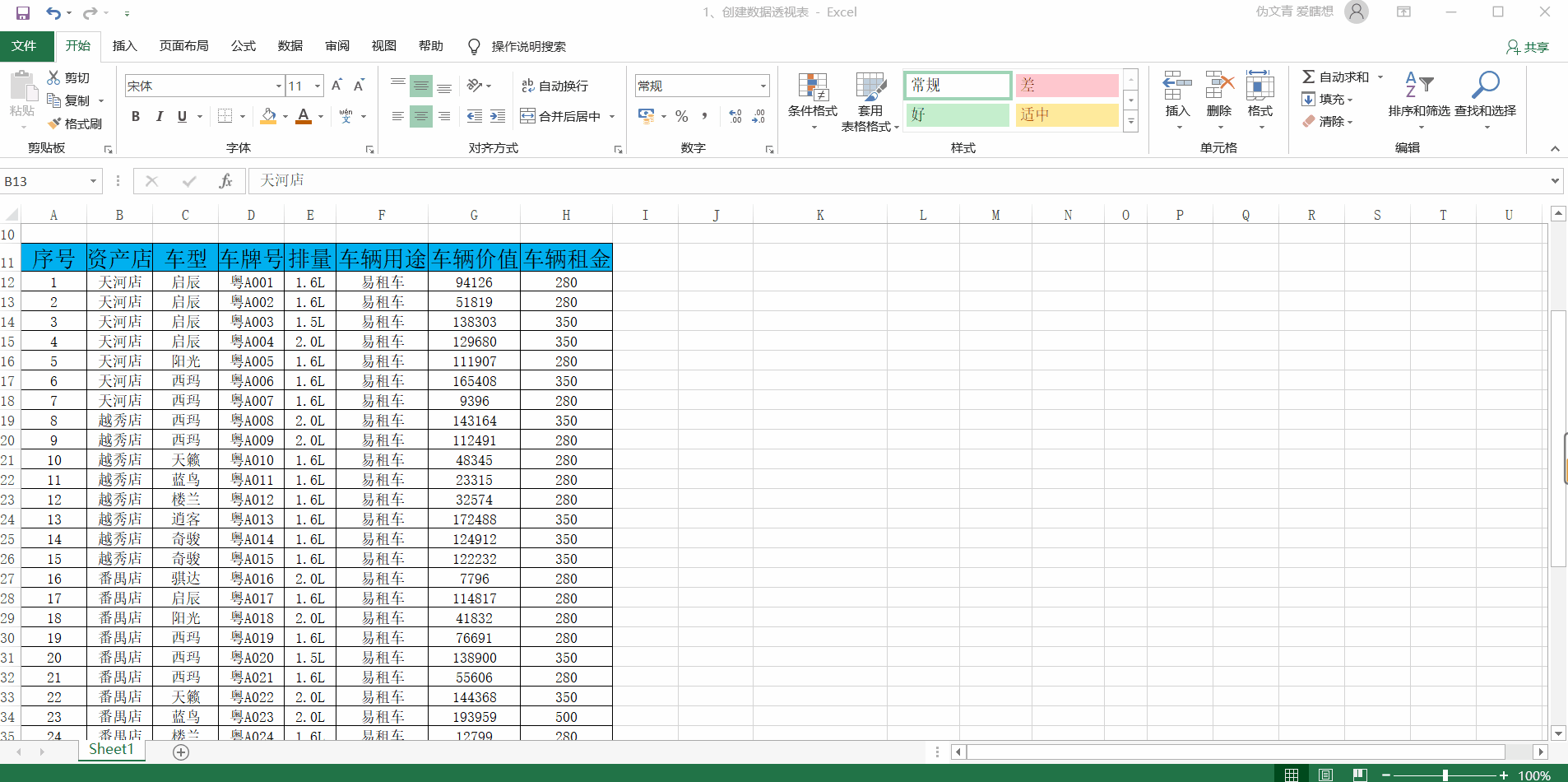
Task: Increase the font size
Action: [x=336, y=86]
